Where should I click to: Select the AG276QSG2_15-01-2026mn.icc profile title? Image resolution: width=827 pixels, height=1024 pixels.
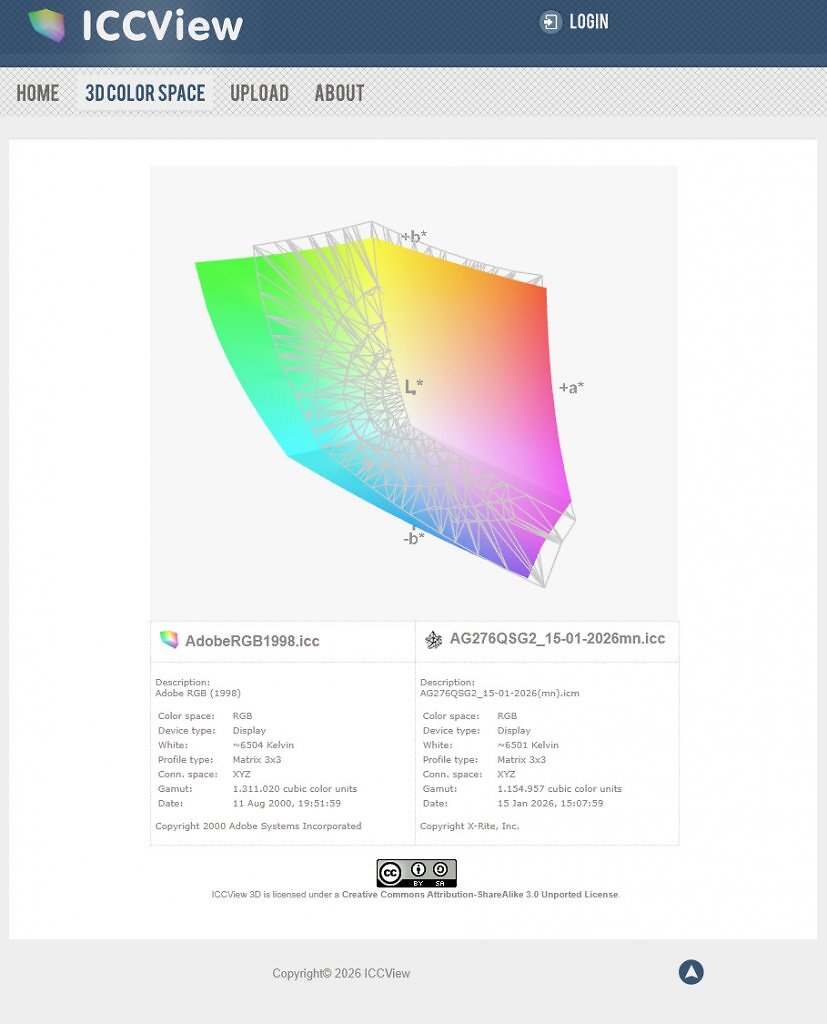(x=557, y=639)
